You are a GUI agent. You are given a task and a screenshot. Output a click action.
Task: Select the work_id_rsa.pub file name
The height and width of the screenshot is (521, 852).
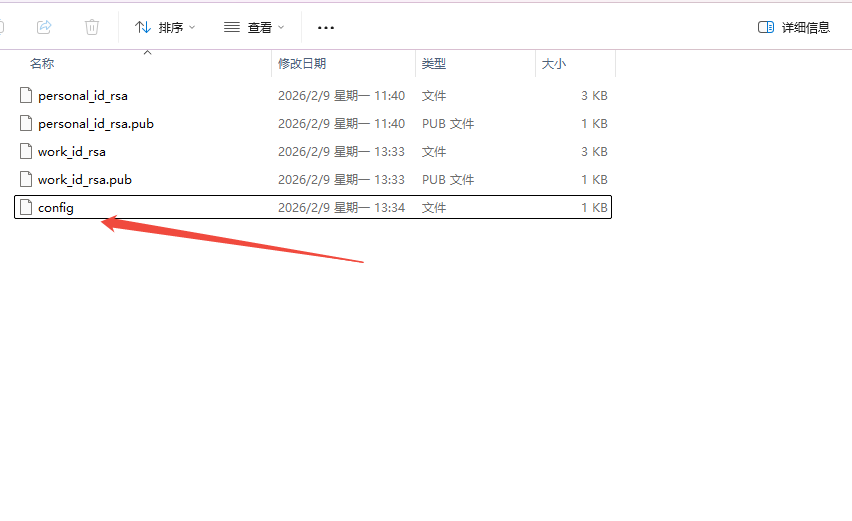point(85,180)
